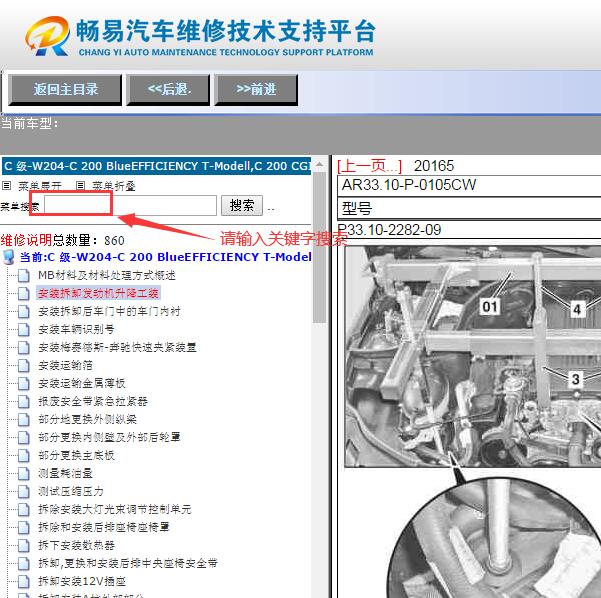The width and height of the screenshot is (601, 598).
Task: Open the 安装车辆识别号 entry
Action: (76, 329)
